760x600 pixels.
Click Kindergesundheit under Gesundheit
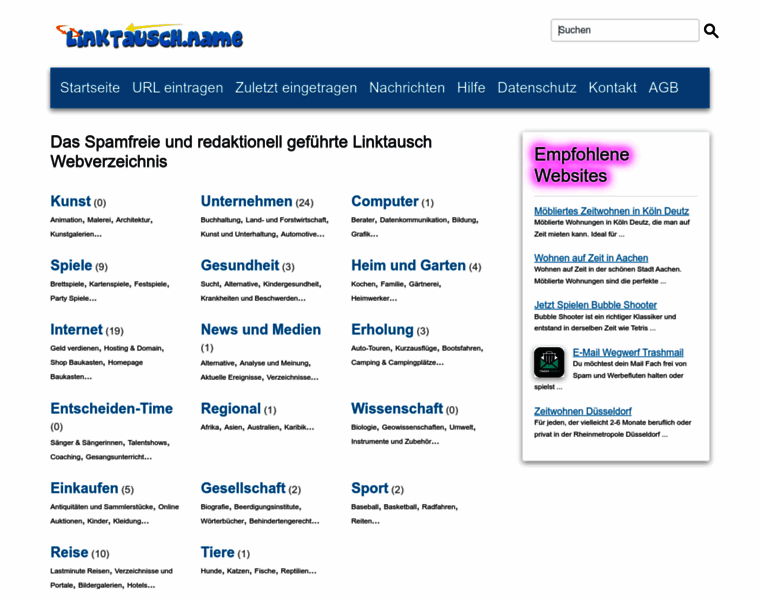point(291,284)
